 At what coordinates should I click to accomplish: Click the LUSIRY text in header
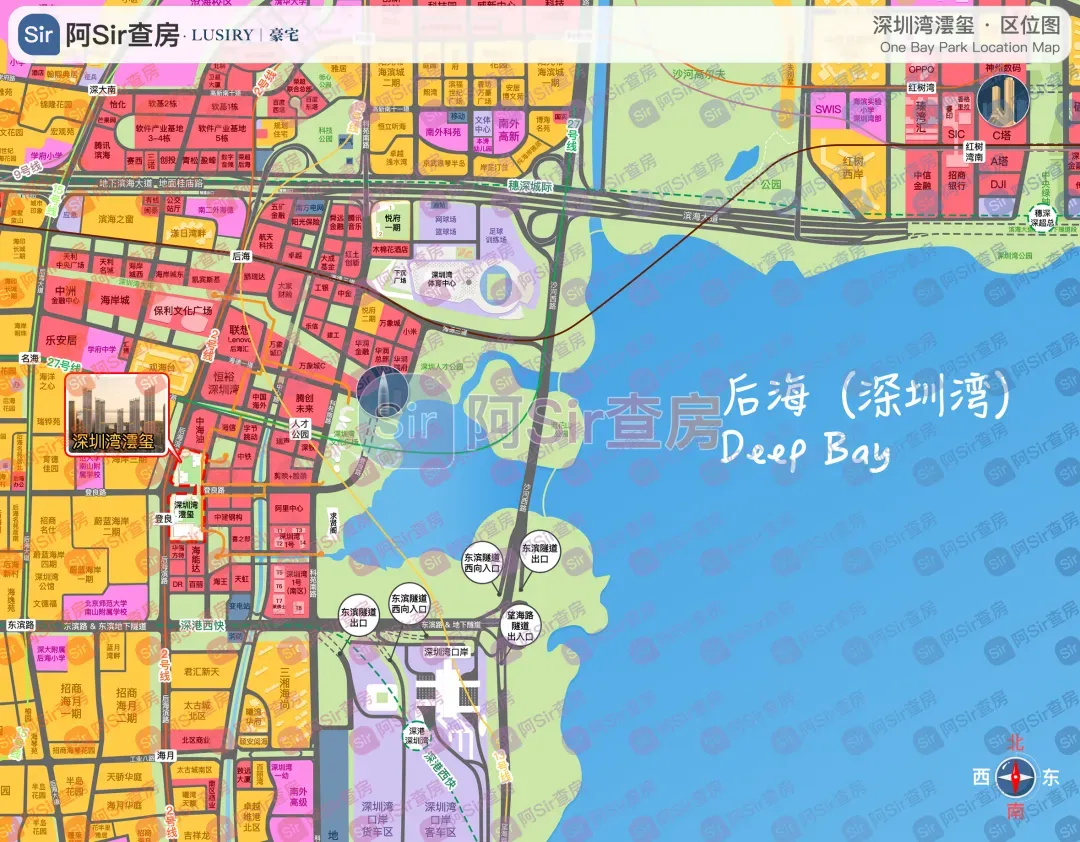pos(222,34)
